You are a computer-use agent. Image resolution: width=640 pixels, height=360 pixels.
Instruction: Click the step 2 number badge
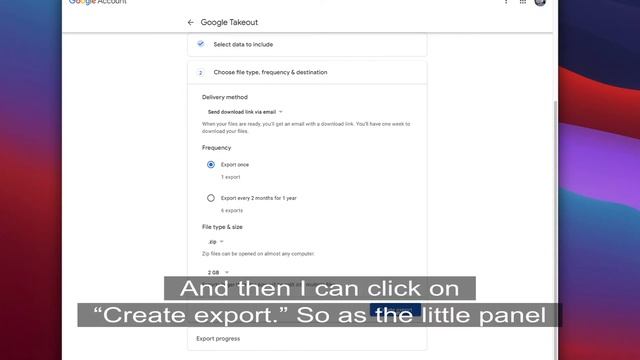[200, 73]
